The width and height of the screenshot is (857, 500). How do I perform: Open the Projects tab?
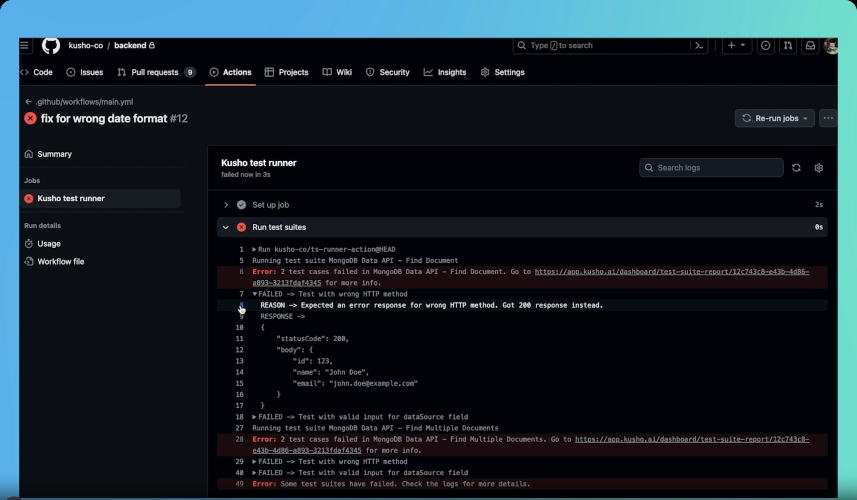tap(286, 72)
